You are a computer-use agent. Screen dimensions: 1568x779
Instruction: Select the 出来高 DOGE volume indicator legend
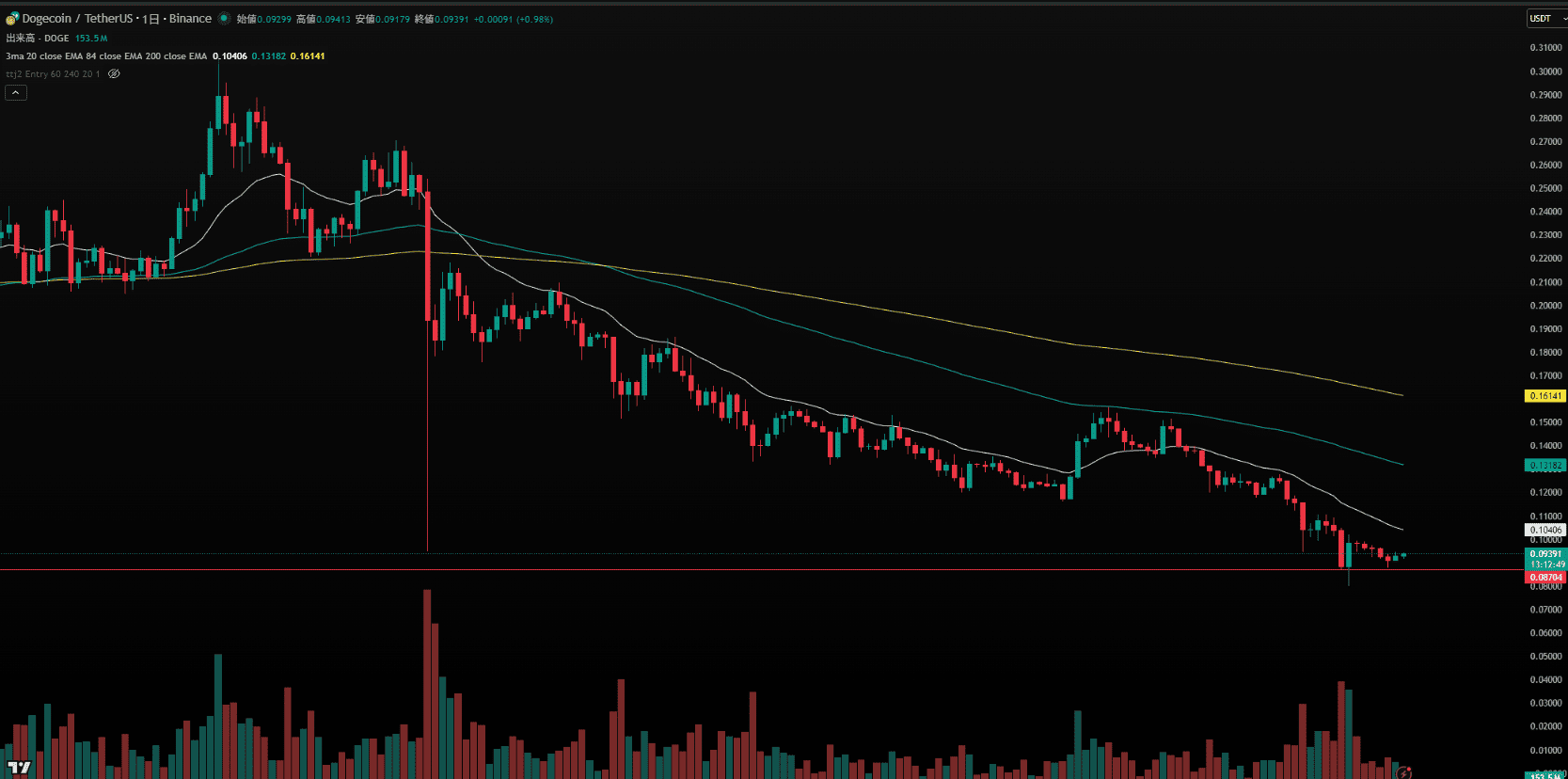tap(38, 39)
